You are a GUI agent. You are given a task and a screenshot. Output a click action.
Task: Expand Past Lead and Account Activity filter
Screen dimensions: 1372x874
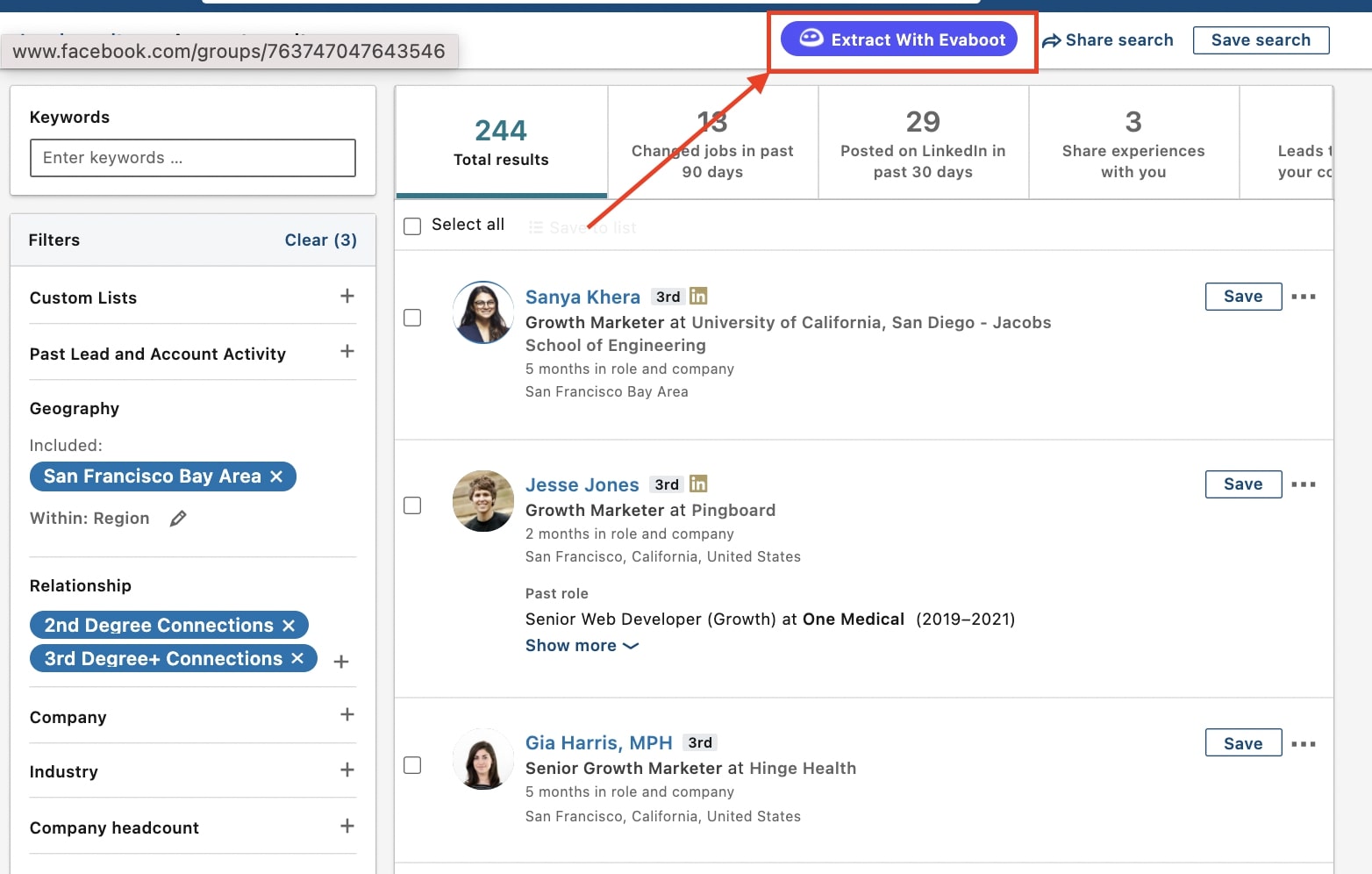pos(347,351)
